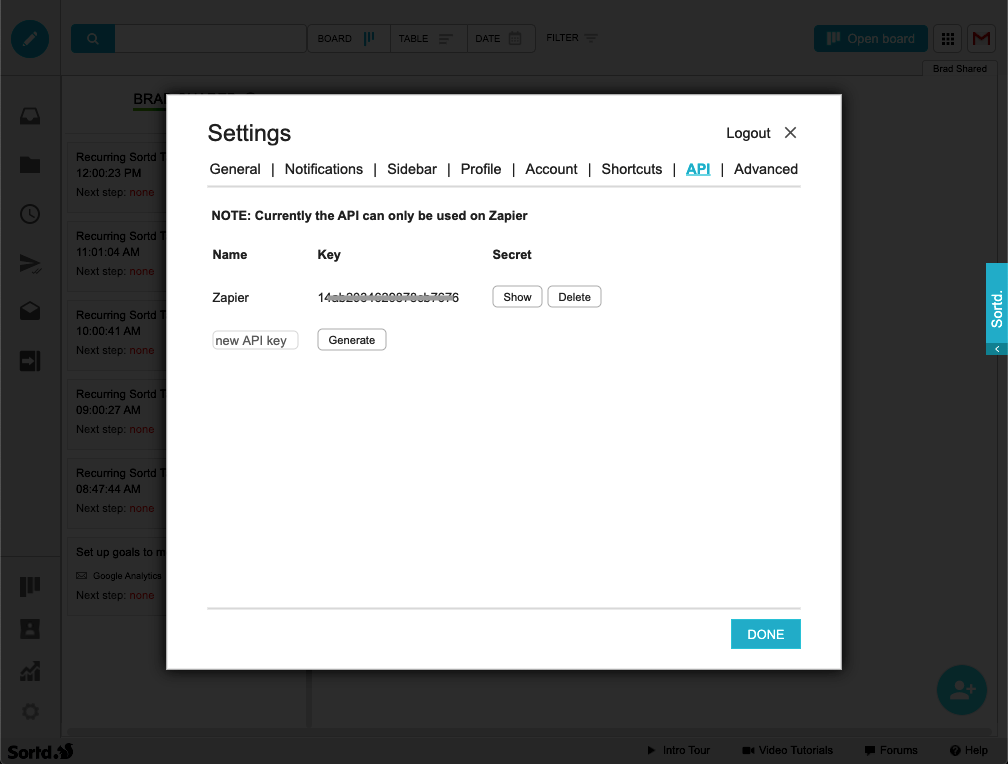Image resolution: width=1008 pixels, height=764 pixels.
Task: Open the Sidebar settings tab
Action: 412,169
